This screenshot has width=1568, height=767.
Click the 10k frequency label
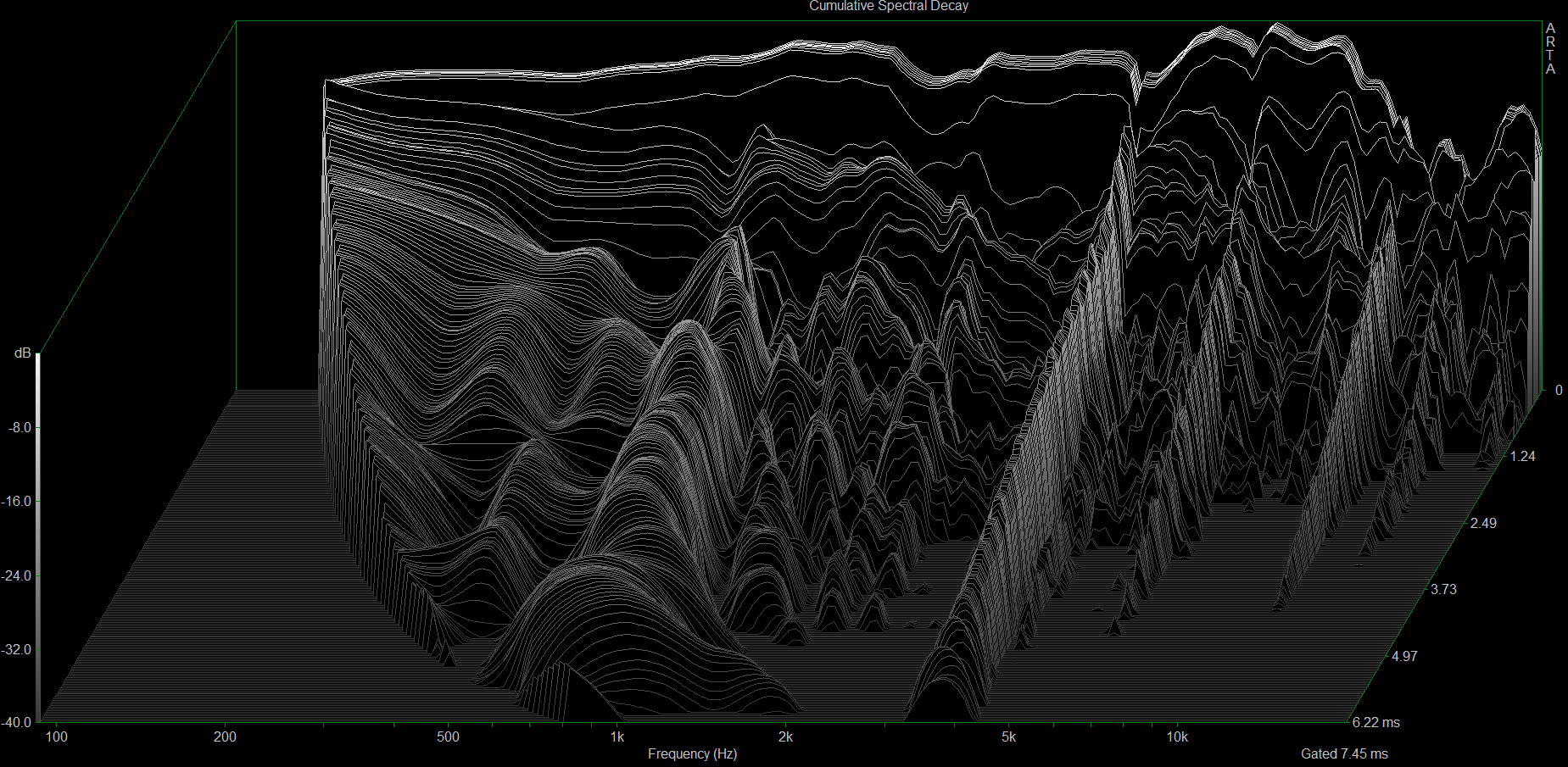tap(1177, 736)
